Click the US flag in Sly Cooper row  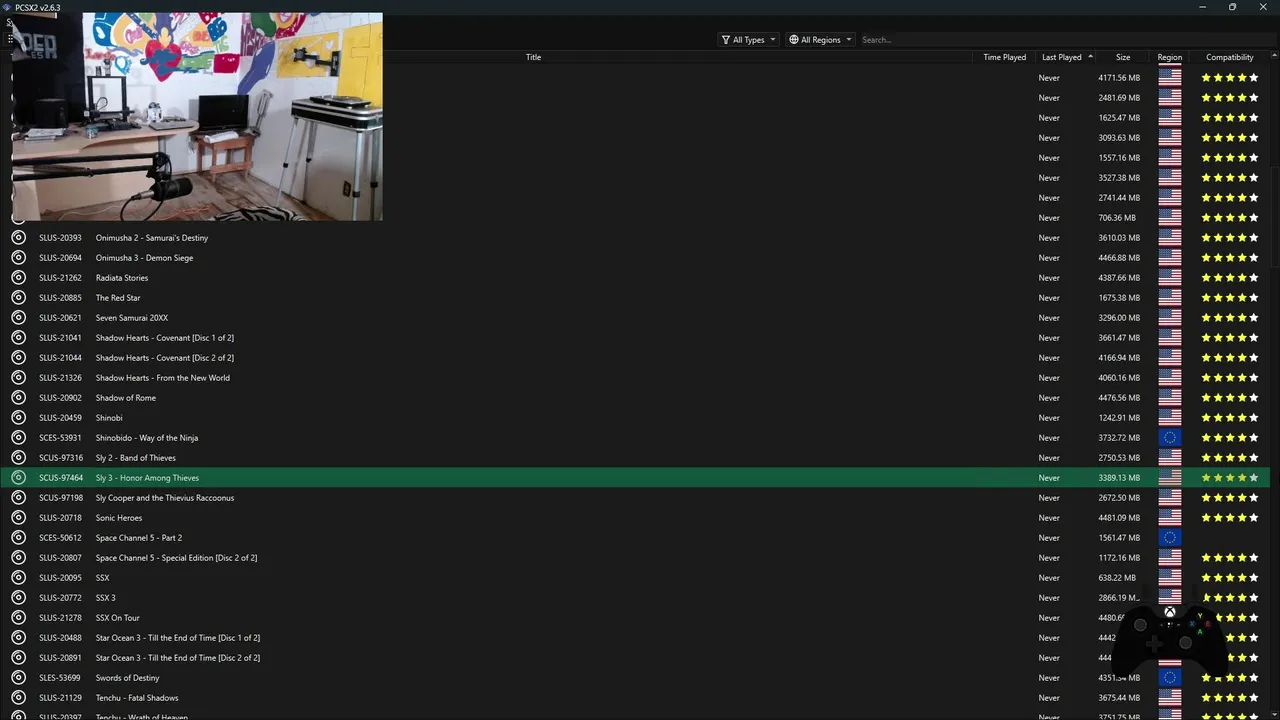[x=1169, y=497]
